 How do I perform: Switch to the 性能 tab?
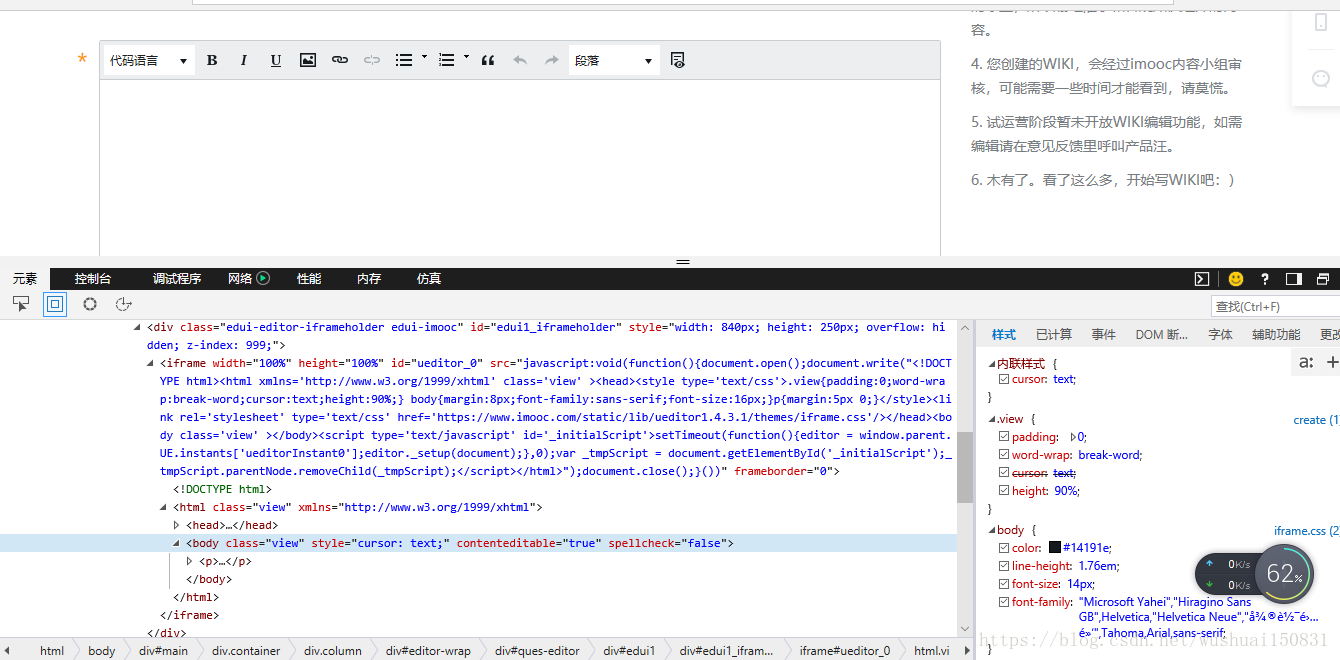[309, 279]
